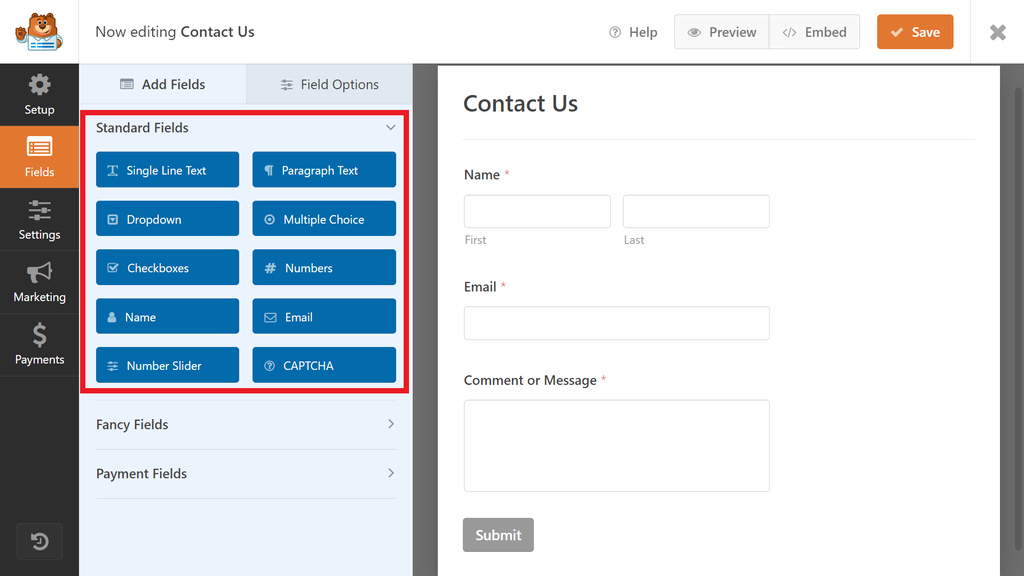Add a Number Slider field

click(x=167, y=365)
